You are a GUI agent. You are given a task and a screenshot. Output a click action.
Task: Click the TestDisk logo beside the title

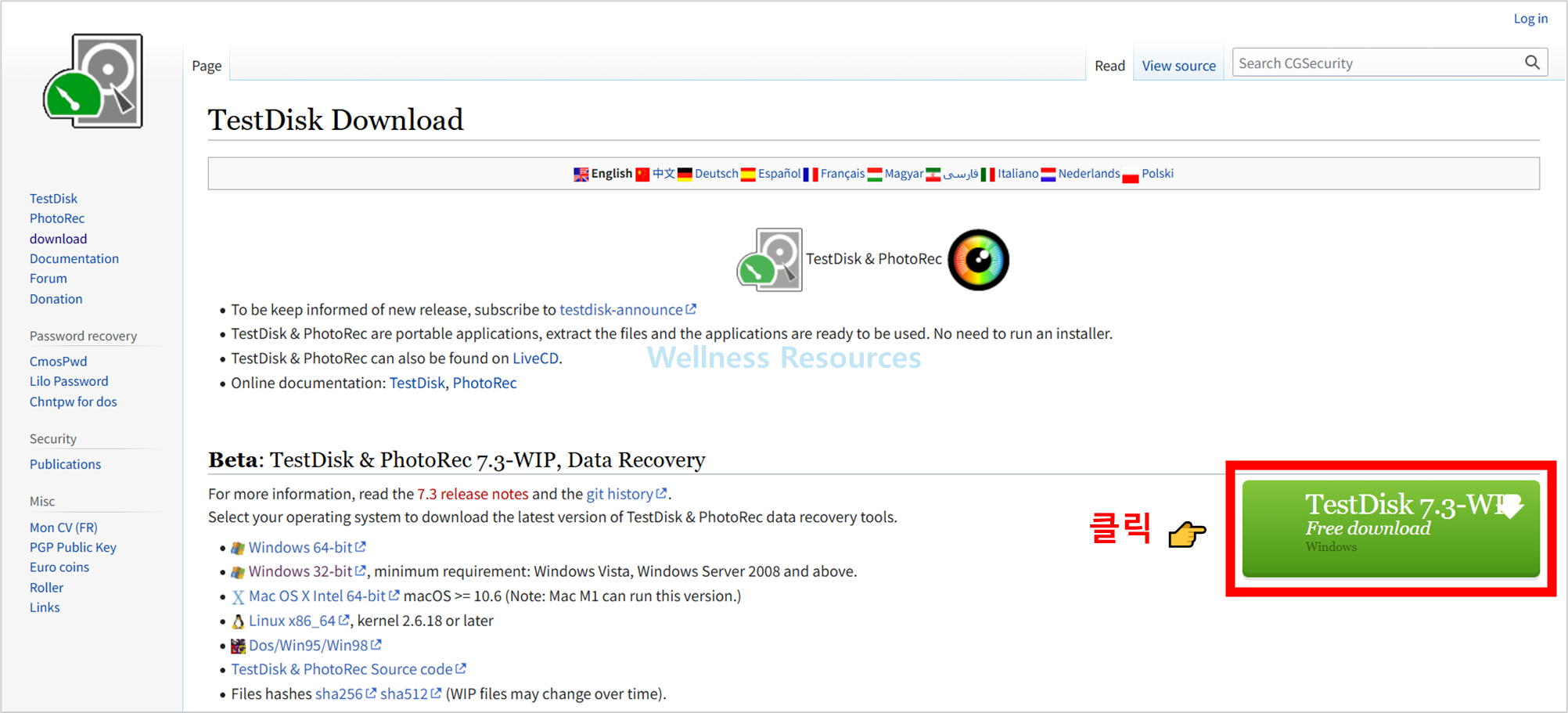(769, 260)
